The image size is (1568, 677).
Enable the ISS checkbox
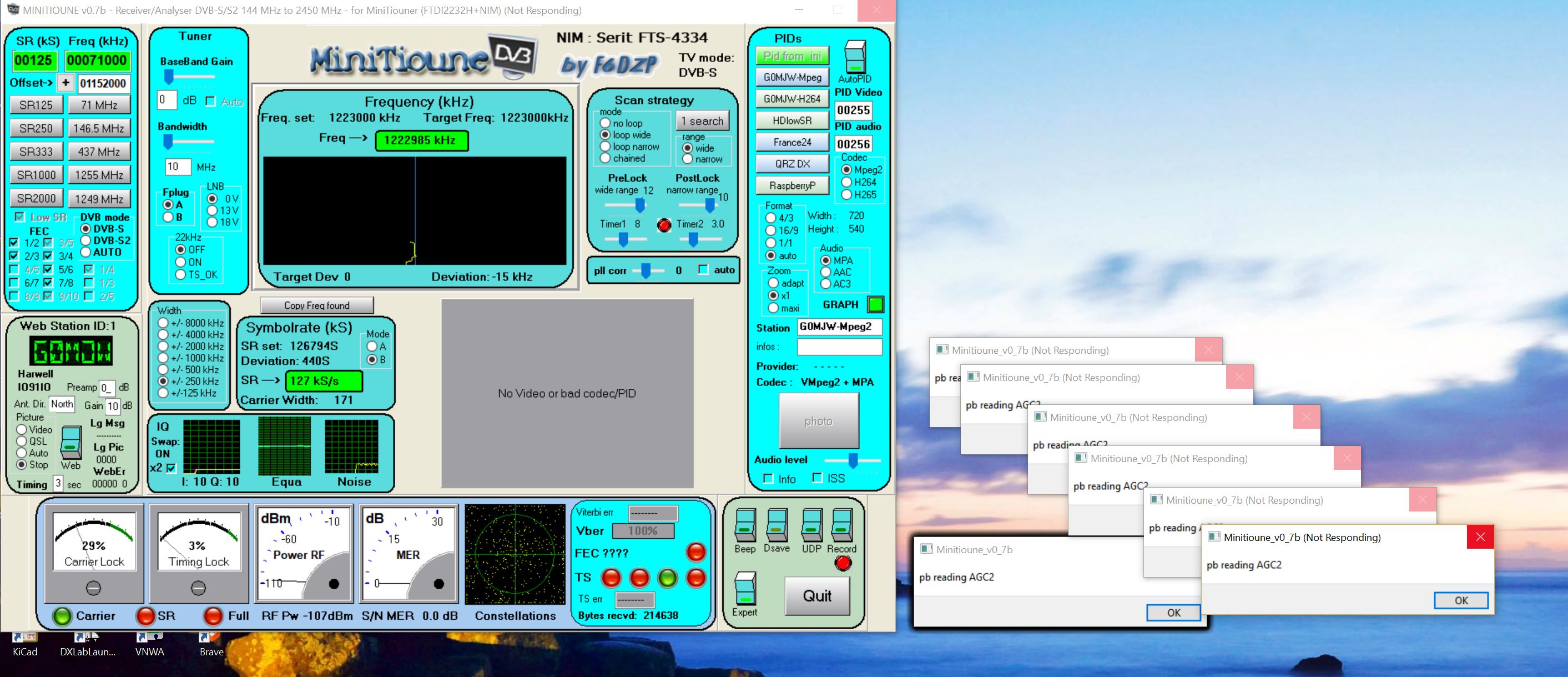tap(817, 479)
